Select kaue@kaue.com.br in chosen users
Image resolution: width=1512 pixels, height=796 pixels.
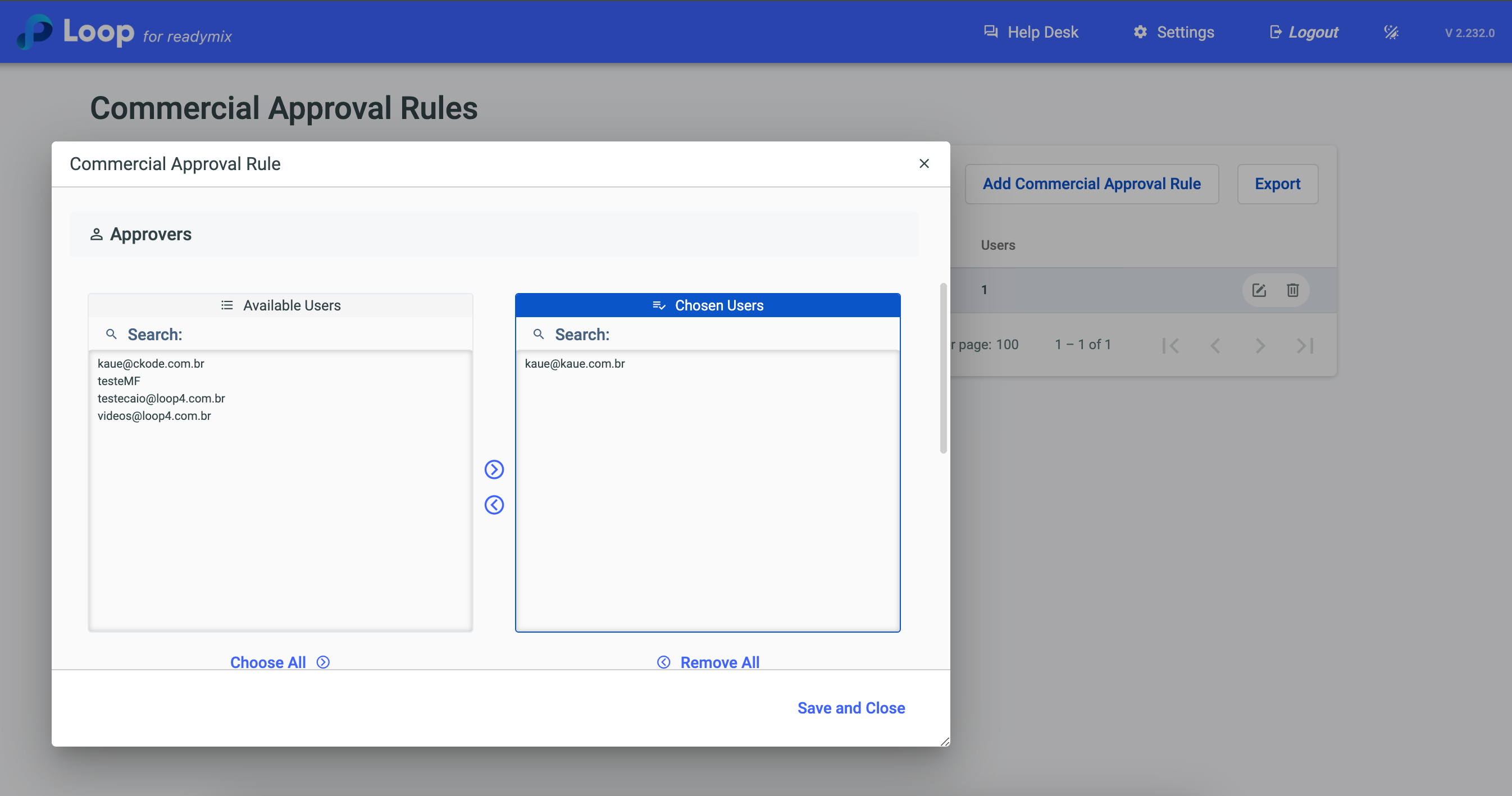click(x=575, y=364)
